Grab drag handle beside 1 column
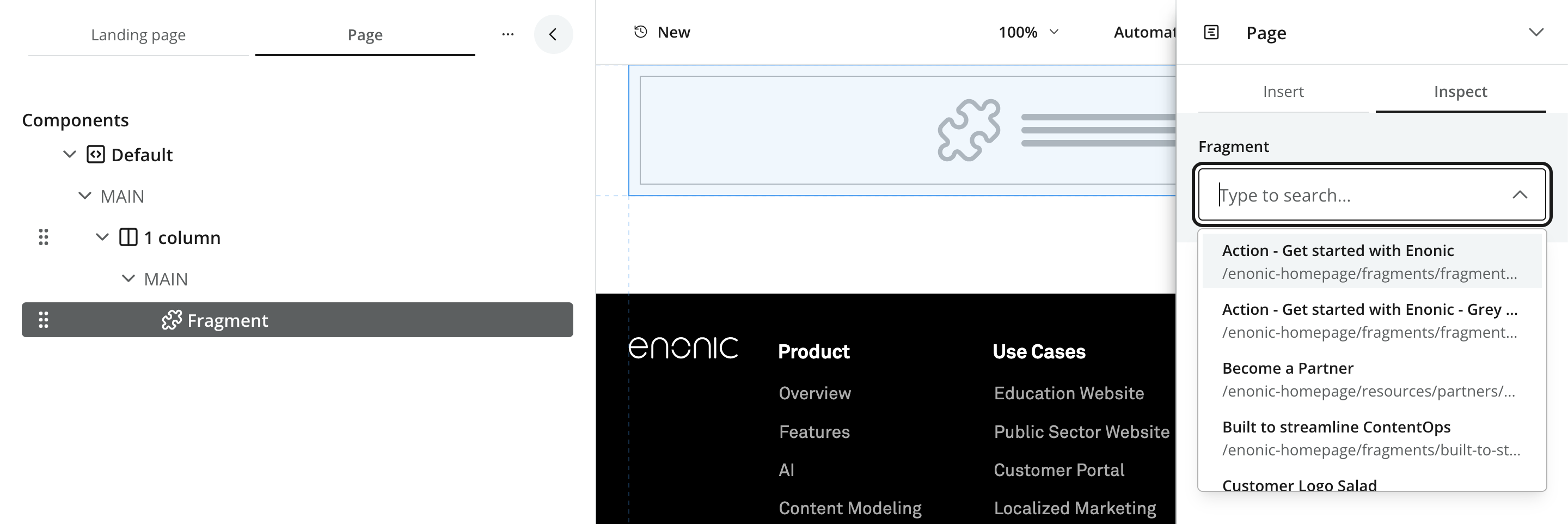Screen dimensions: 1568x524 (x=43, y=237)
